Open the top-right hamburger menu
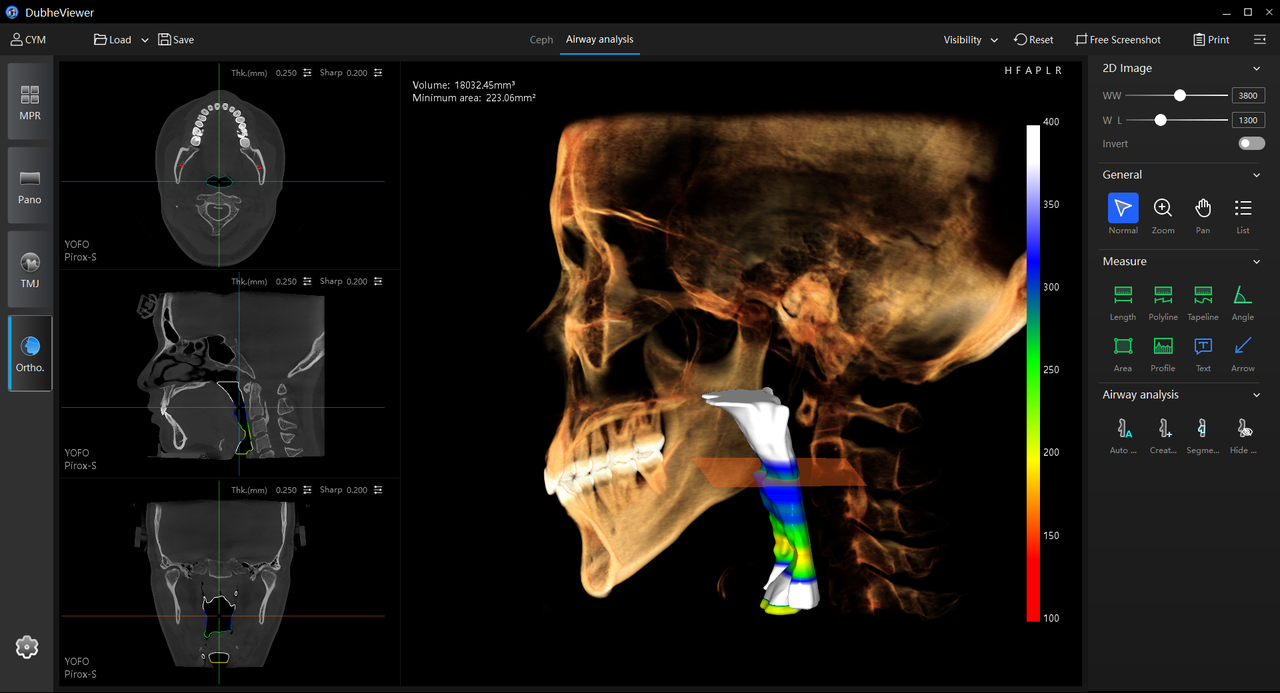 (x=1260, y=40)
